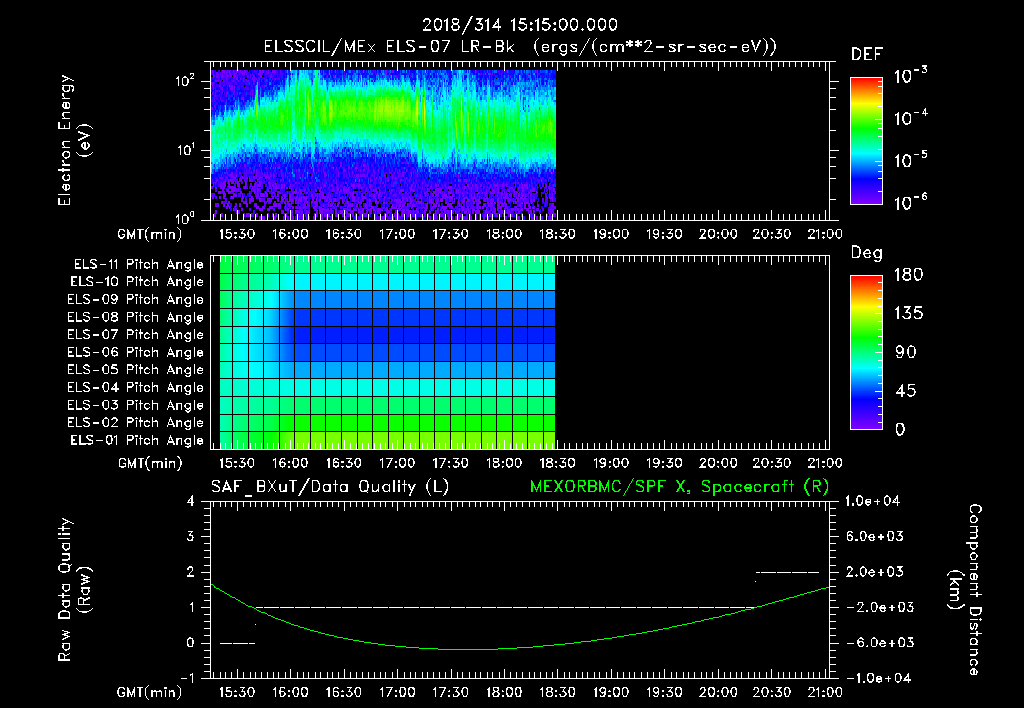Click the Raw Data Quality (Raw) axis label
This screenshot has height=708, width=1024.
(x=74, y=590)
